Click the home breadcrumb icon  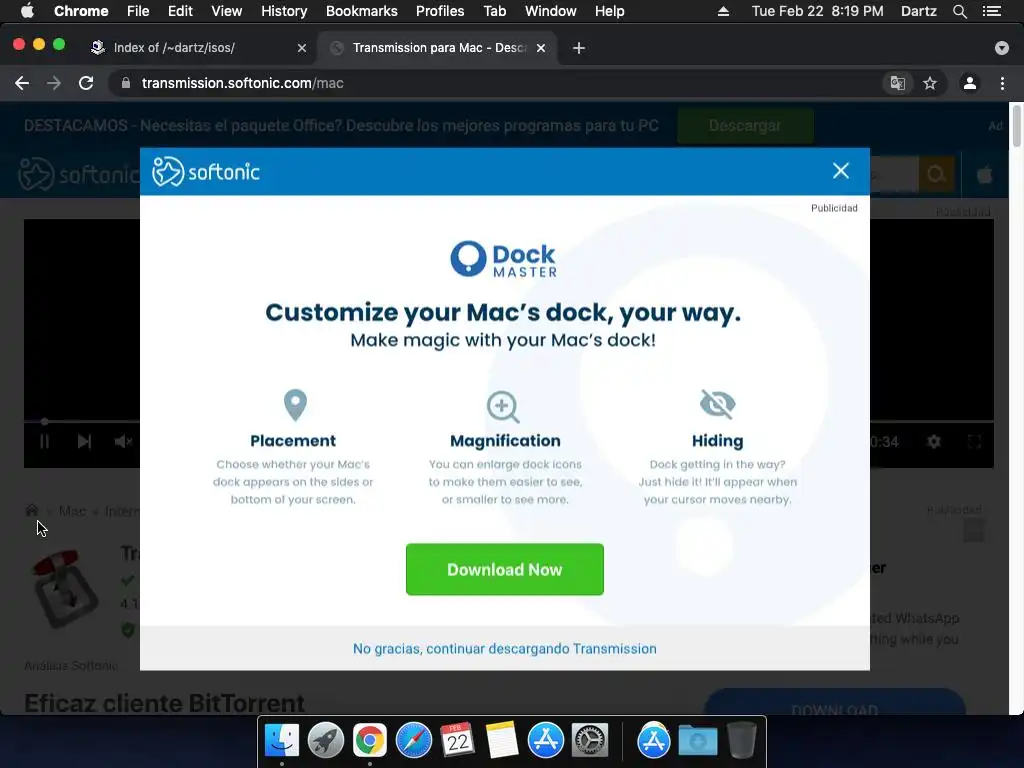click(31, 511)
